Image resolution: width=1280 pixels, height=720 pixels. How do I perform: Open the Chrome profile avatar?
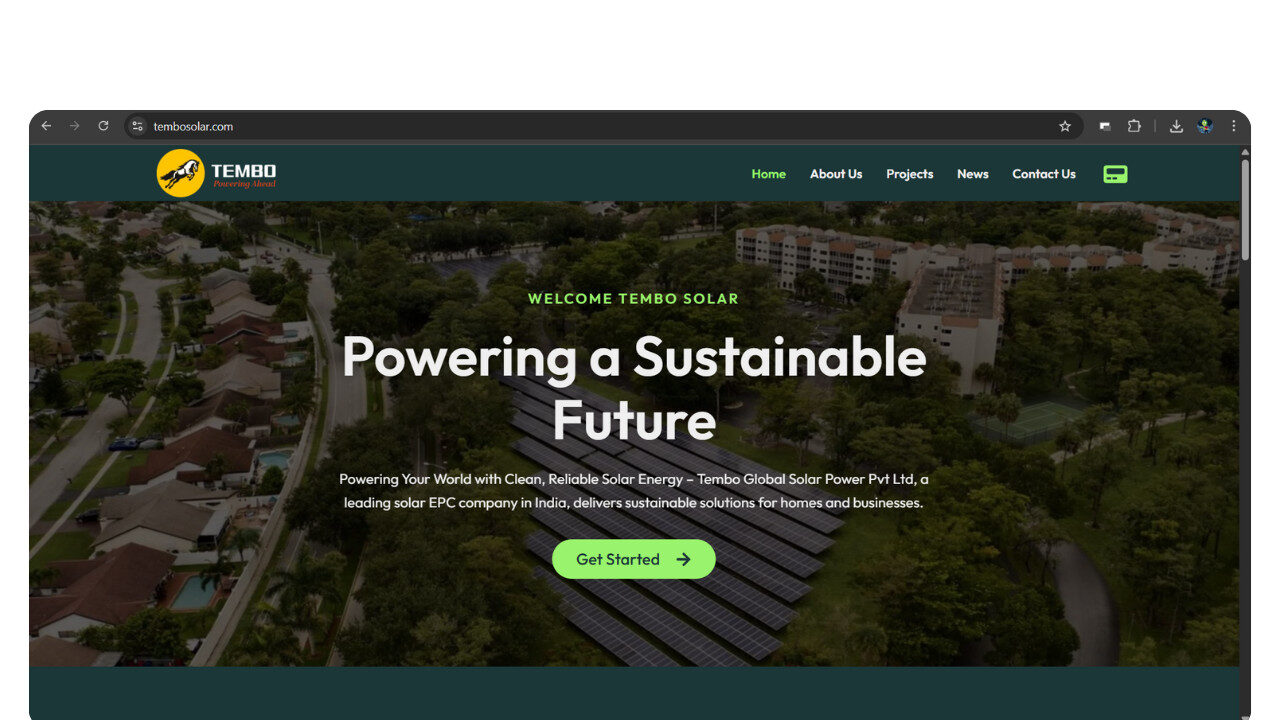(1205, 126)
